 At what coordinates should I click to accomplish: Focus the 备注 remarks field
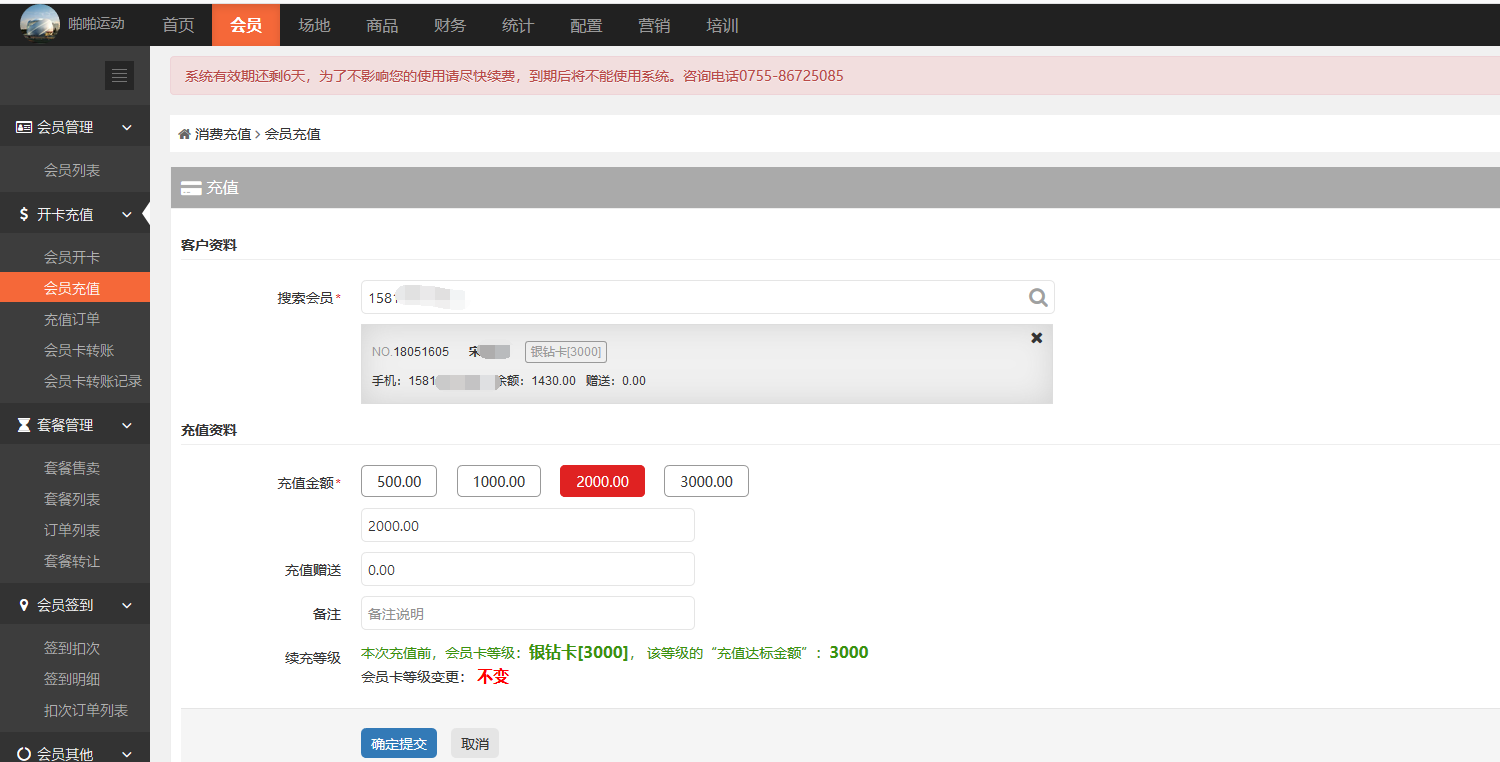(528, 613)
